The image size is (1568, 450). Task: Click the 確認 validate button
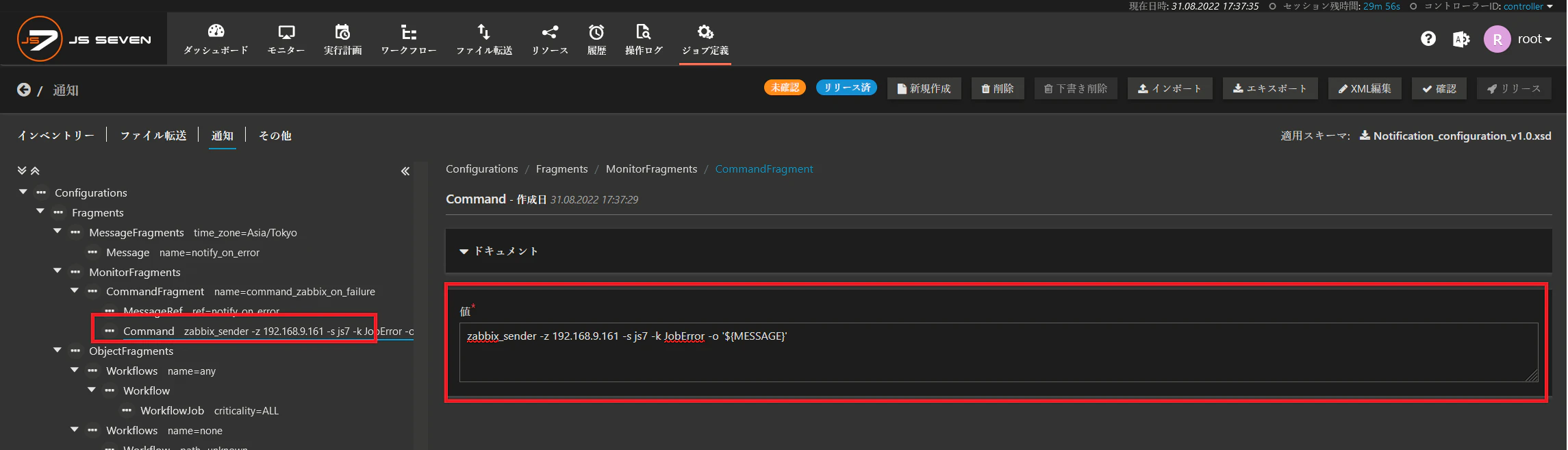(x=1439, y=88)
